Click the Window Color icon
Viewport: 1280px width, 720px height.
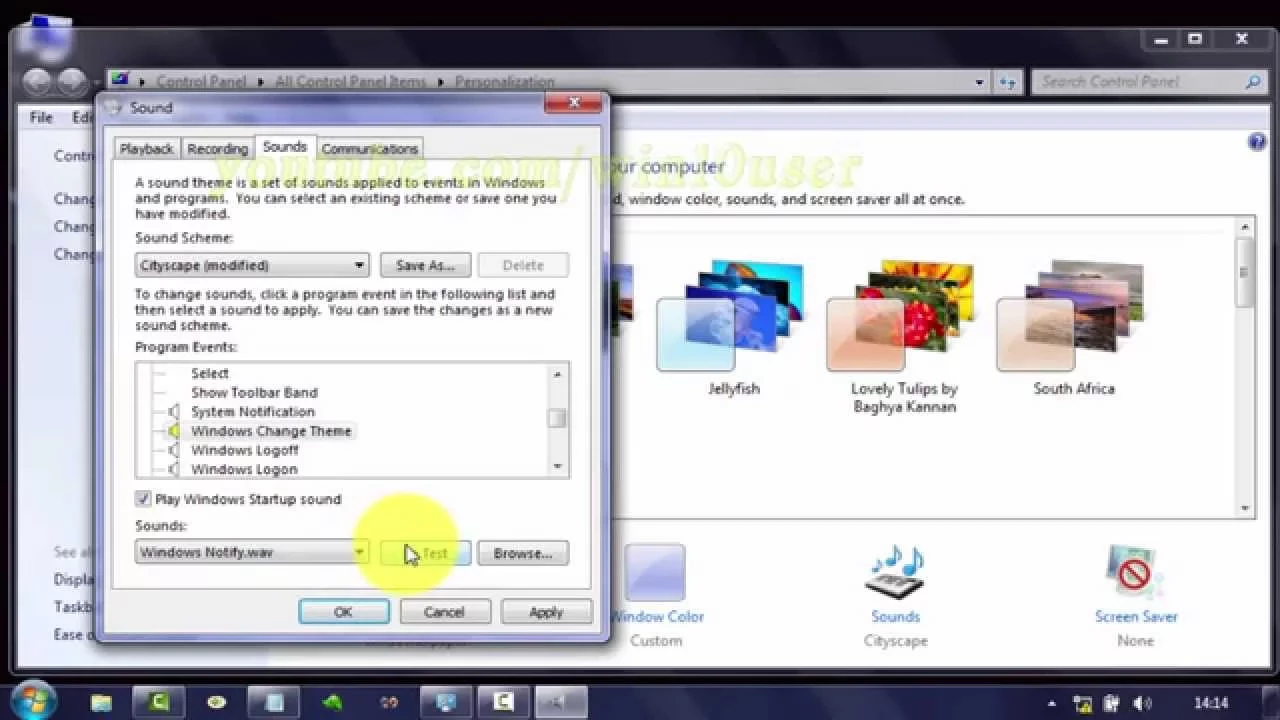click(x=655, y=574)
